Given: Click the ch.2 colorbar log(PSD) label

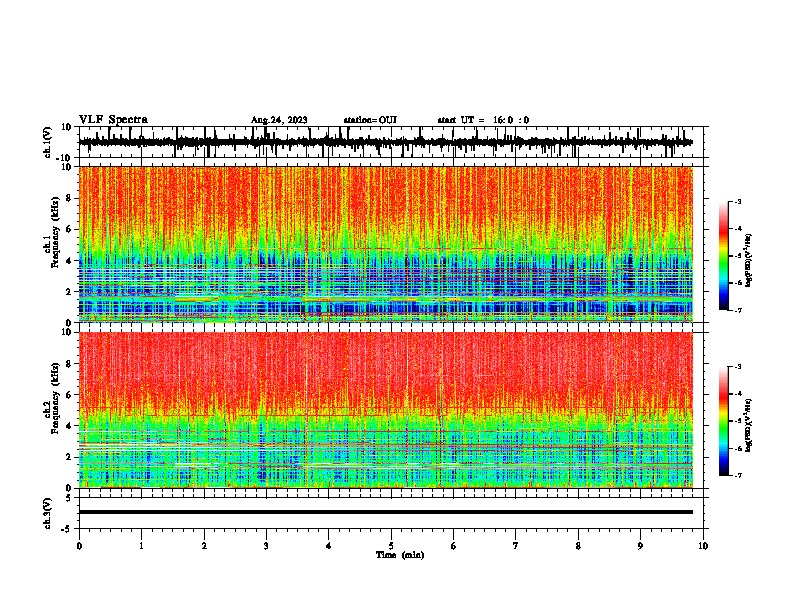Looking at the screenshot, I should 749,425.
